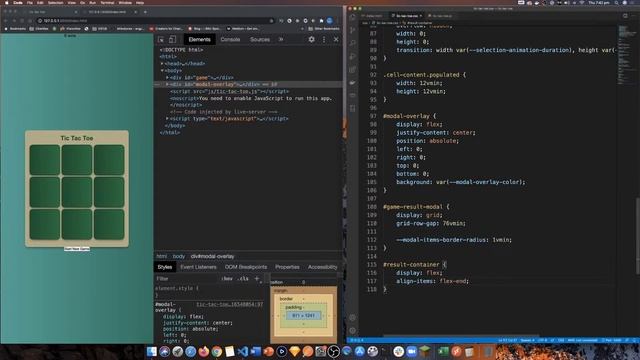Open the Chrome profile avatar icon
640x360 pixels.
pos(329,20)
